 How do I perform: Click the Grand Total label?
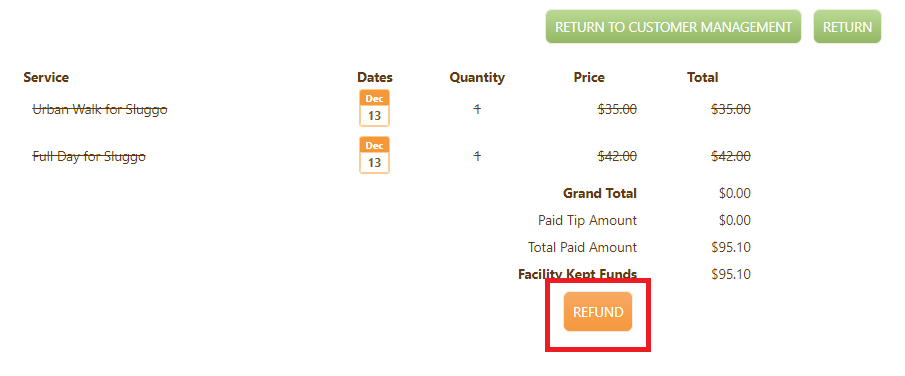point(600,193)
